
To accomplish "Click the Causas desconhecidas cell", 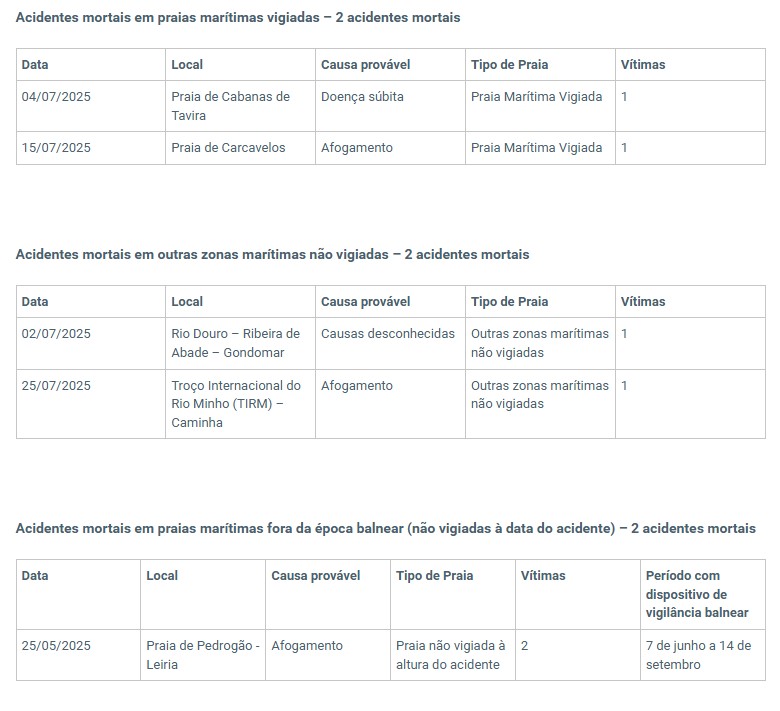I will (390, 343).
